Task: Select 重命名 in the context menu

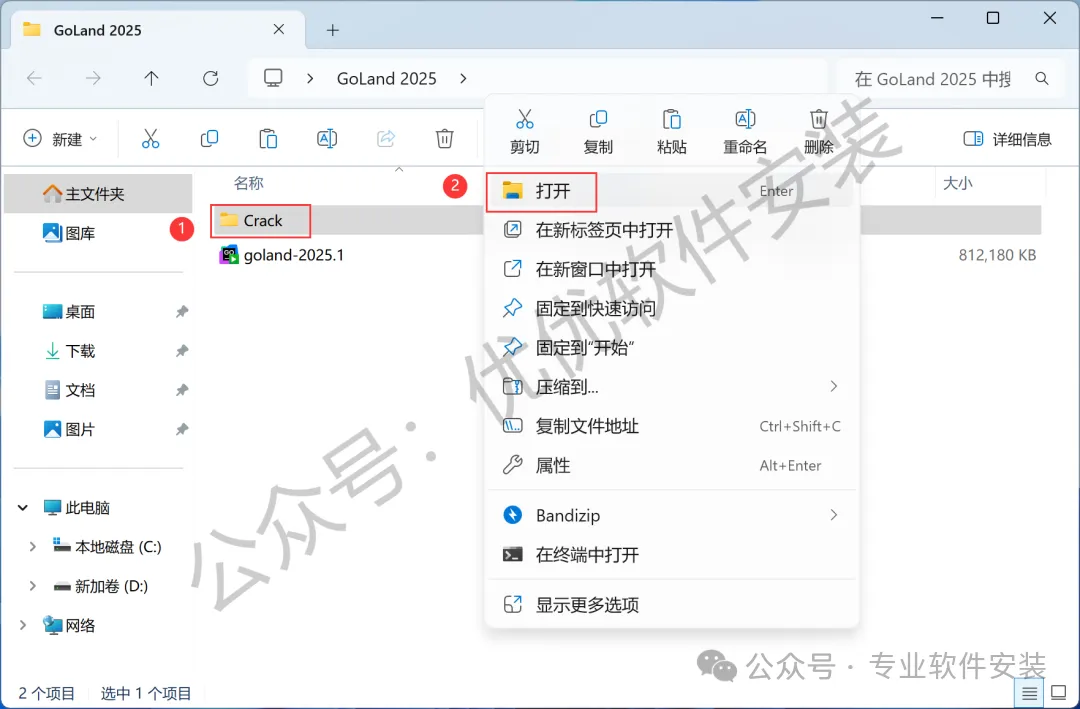Action: tap(745, 131)
